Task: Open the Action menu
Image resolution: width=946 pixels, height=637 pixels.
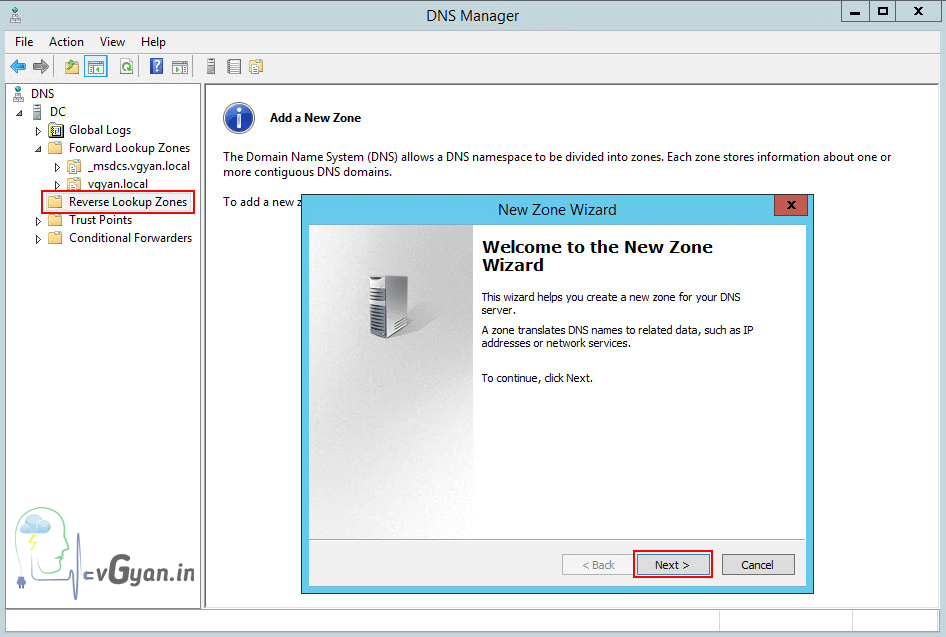Action: tap(66, 42)
